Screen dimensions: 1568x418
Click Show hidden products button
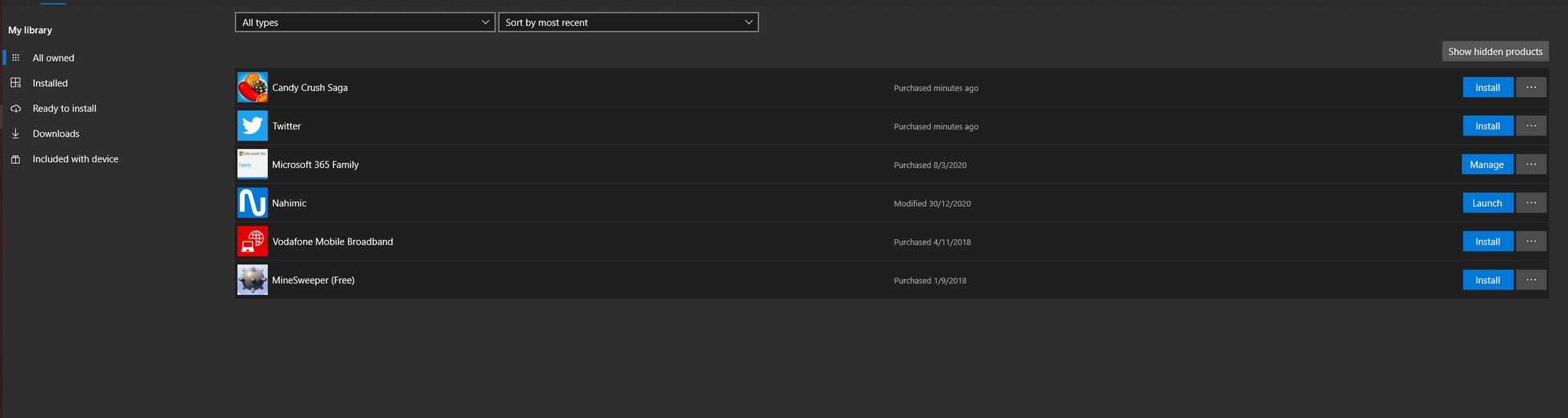click(x=1495, y=51)
